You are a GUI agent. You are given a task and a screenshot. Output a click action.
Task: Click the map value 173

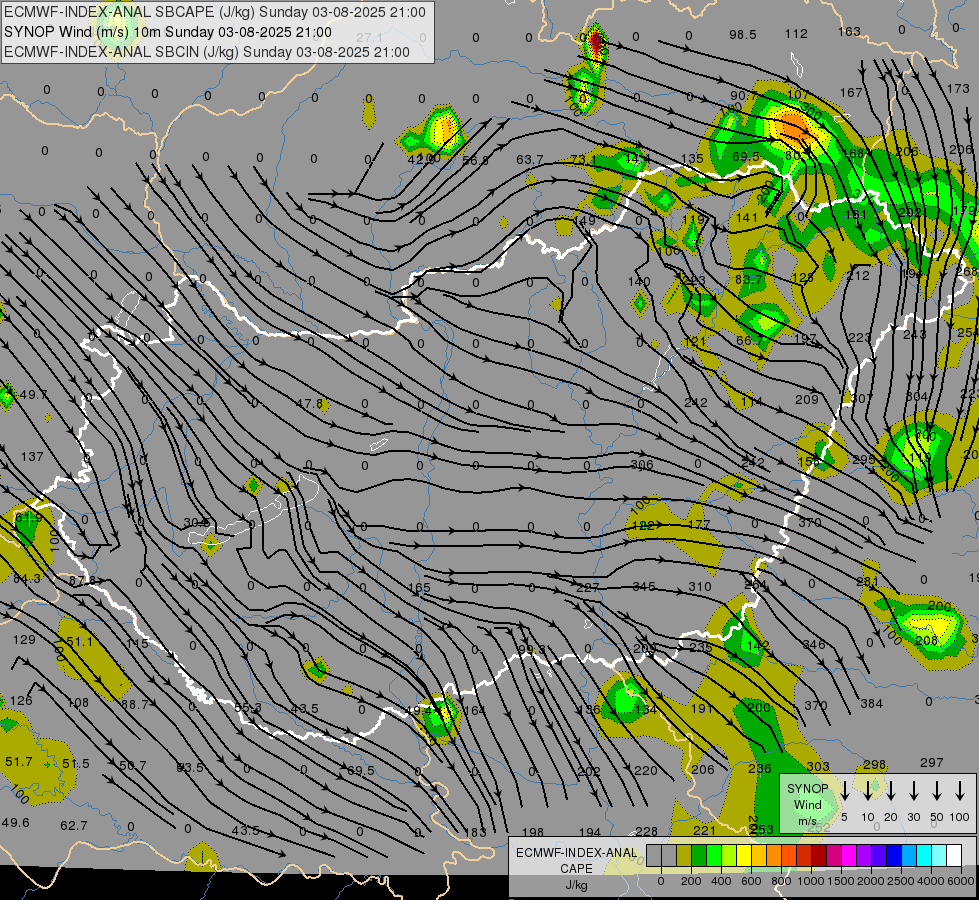coord(958,89)
